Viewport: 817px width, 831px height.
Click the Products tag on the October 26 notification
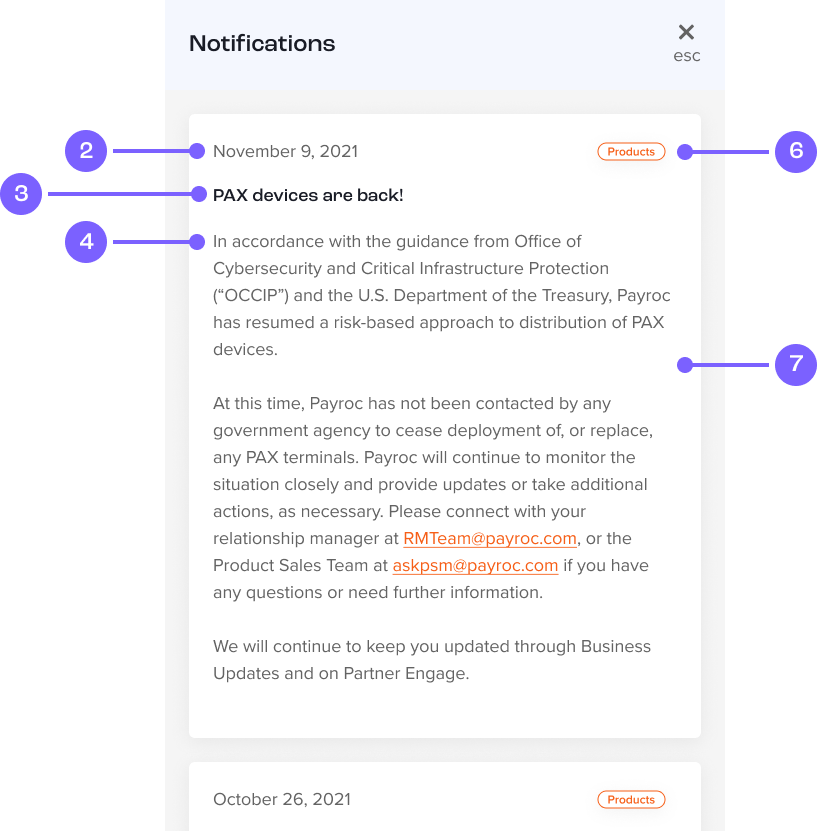coord(631,800)
